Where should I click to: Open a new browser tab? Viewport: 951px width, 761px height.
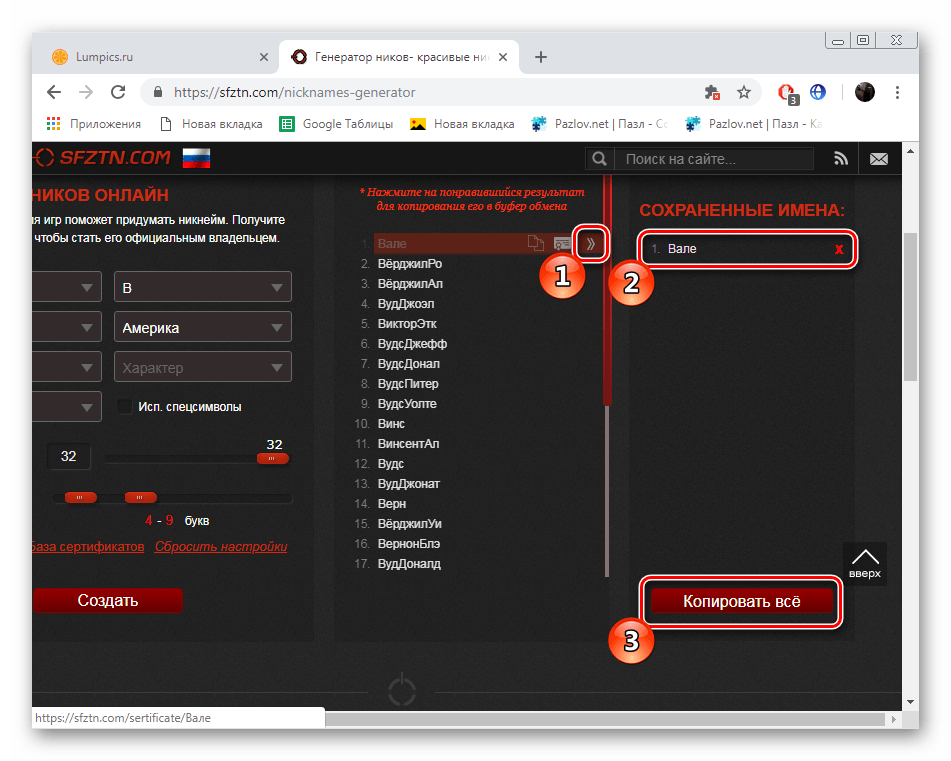(x=541, y=57)
